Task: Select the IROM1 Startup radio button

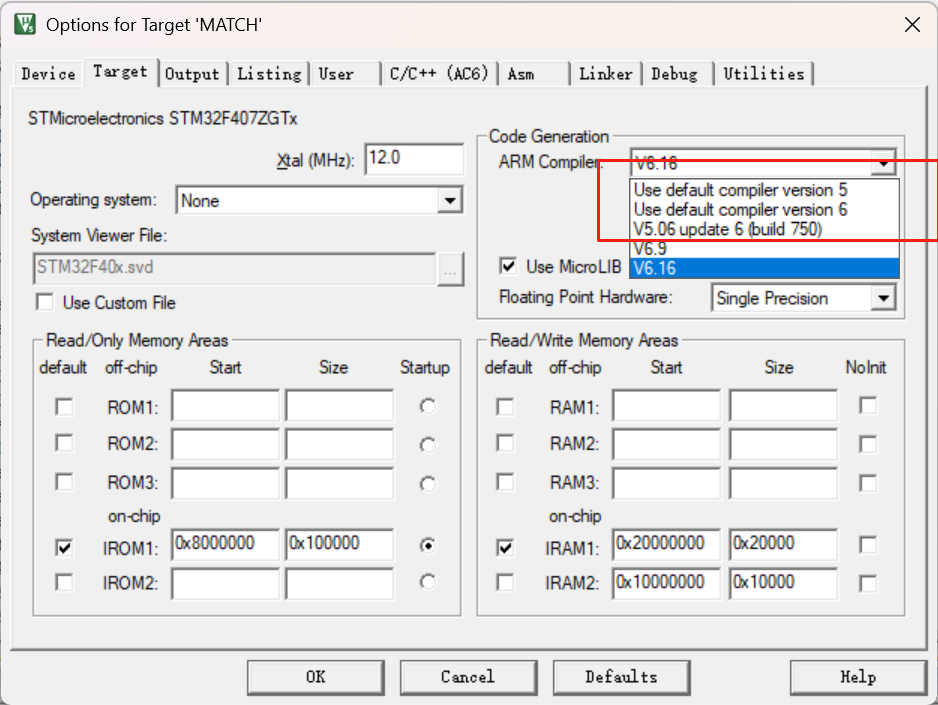Action: tap(427, 545)
